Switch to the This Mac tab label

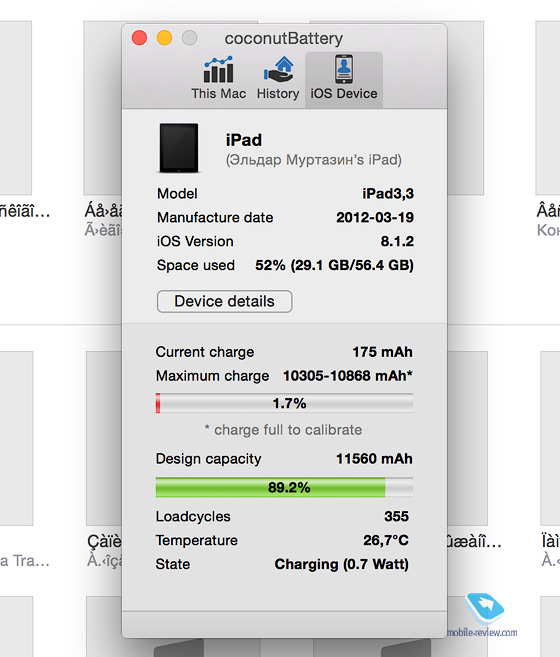point(218,93)
